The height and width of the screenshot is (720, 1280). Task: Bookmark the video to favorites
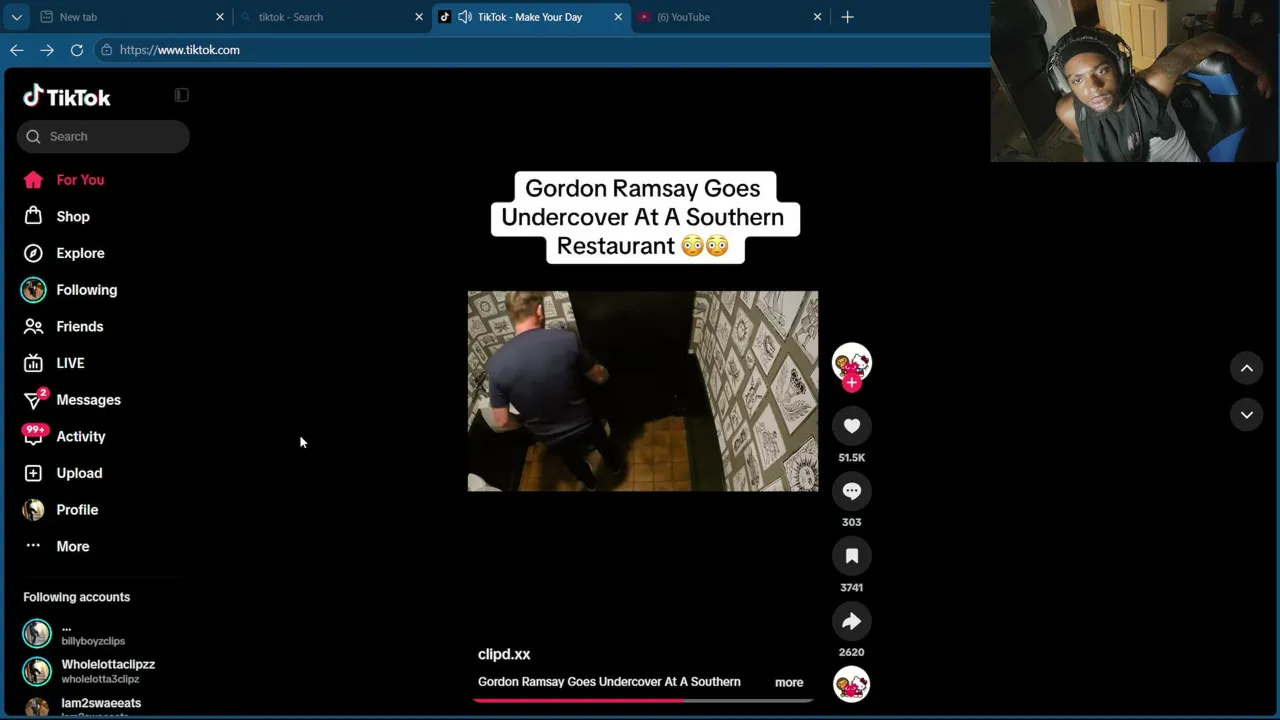(x=852, y=556)
